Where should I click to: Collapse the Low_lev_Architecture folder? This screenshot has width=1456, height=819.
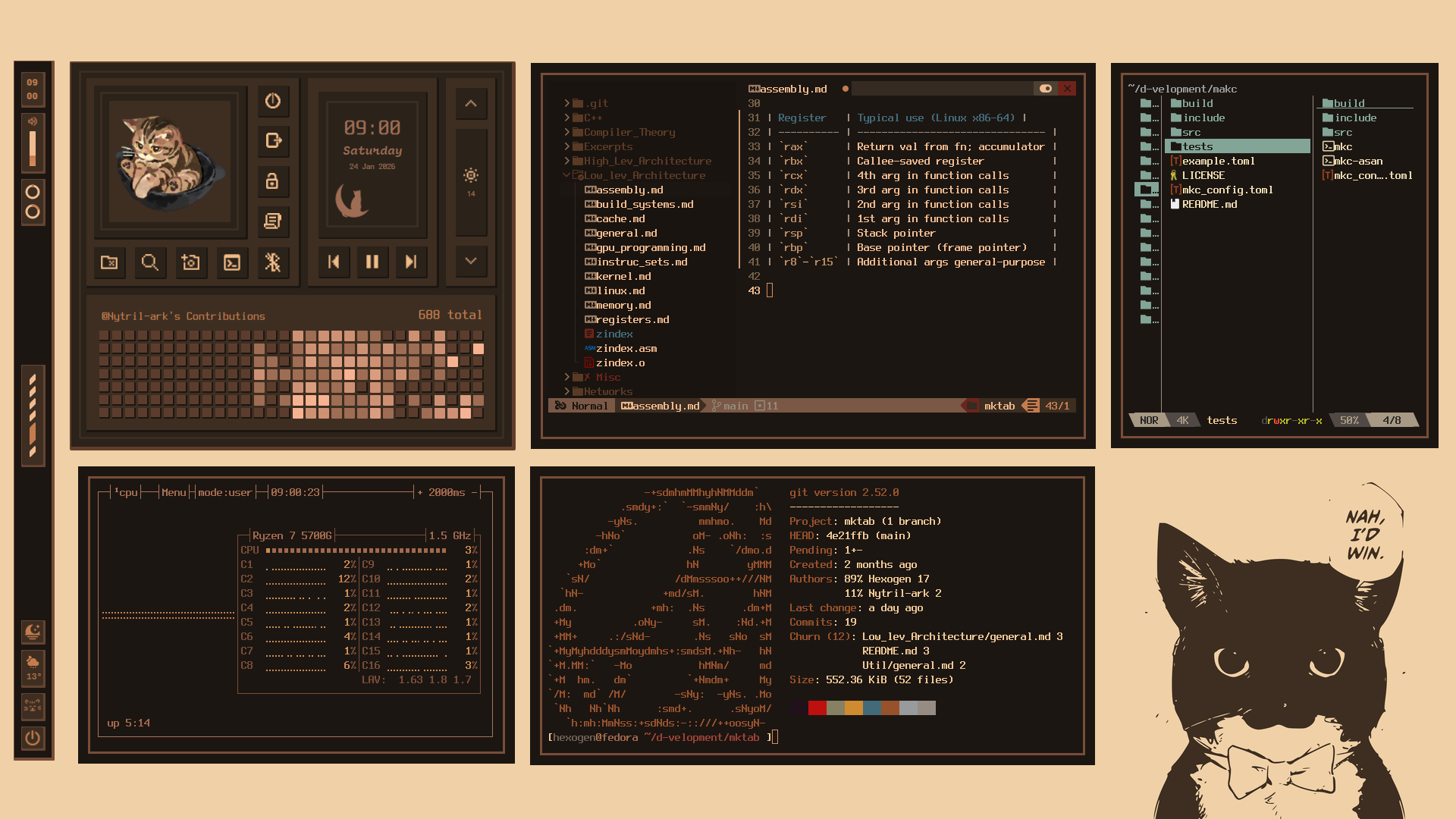point(635,175)
